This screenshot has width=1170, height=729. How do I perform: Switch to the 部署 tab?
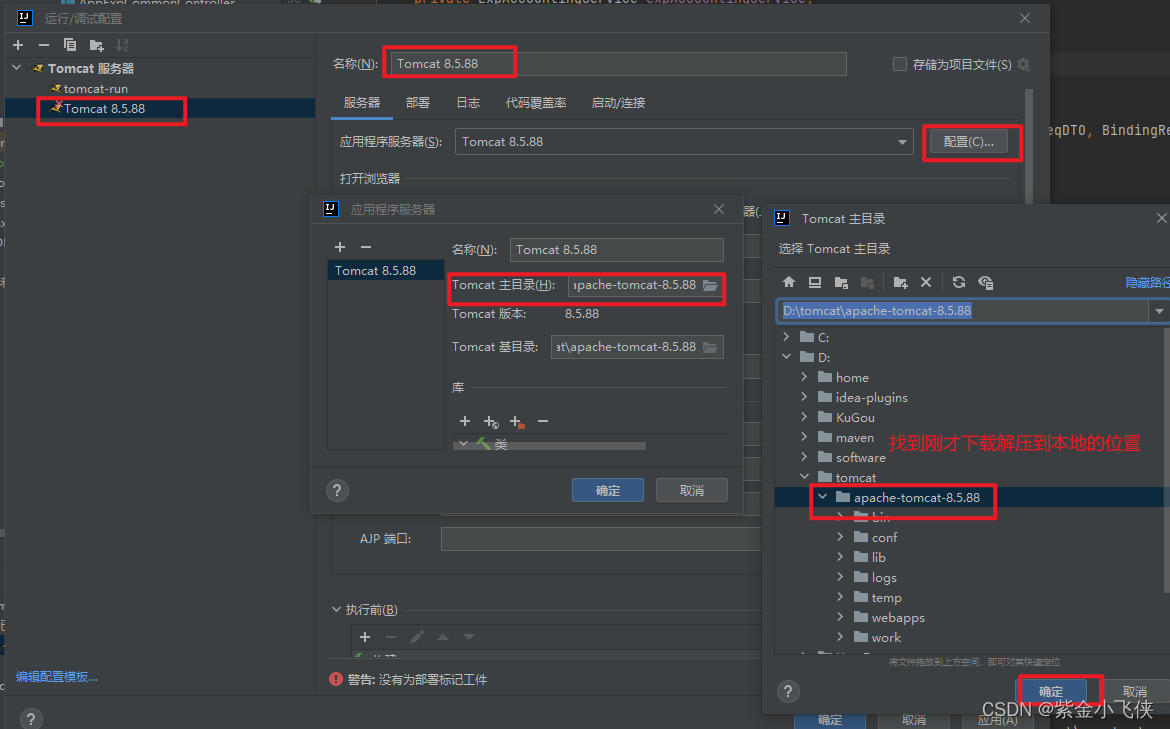pyautogui.click(x=418, y=103)
